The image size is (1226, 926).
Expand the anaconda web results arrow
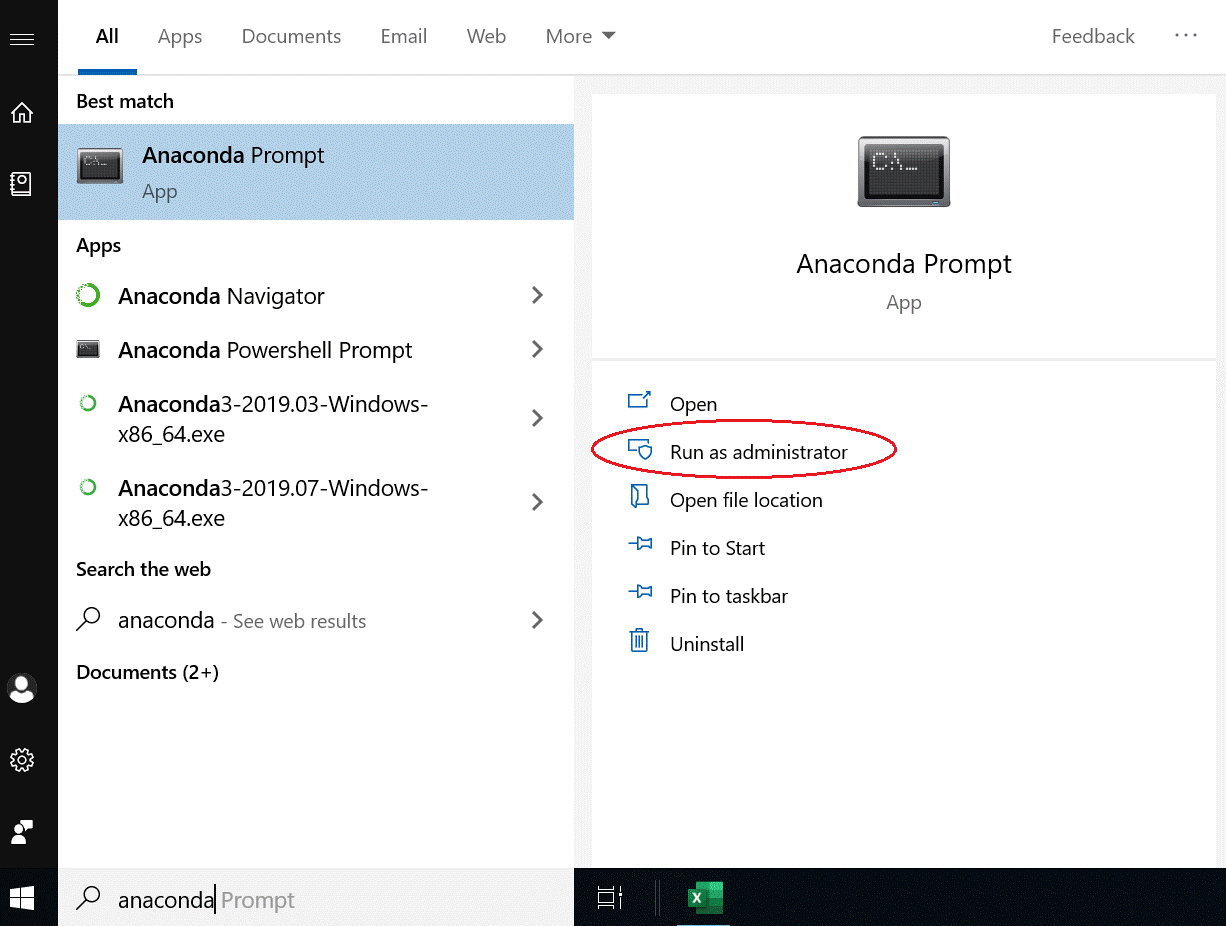pos(537,620)
